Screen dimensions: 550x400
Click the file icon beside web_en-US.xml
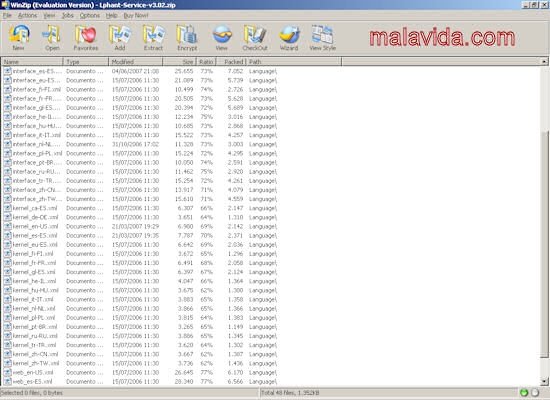[7, 372]
